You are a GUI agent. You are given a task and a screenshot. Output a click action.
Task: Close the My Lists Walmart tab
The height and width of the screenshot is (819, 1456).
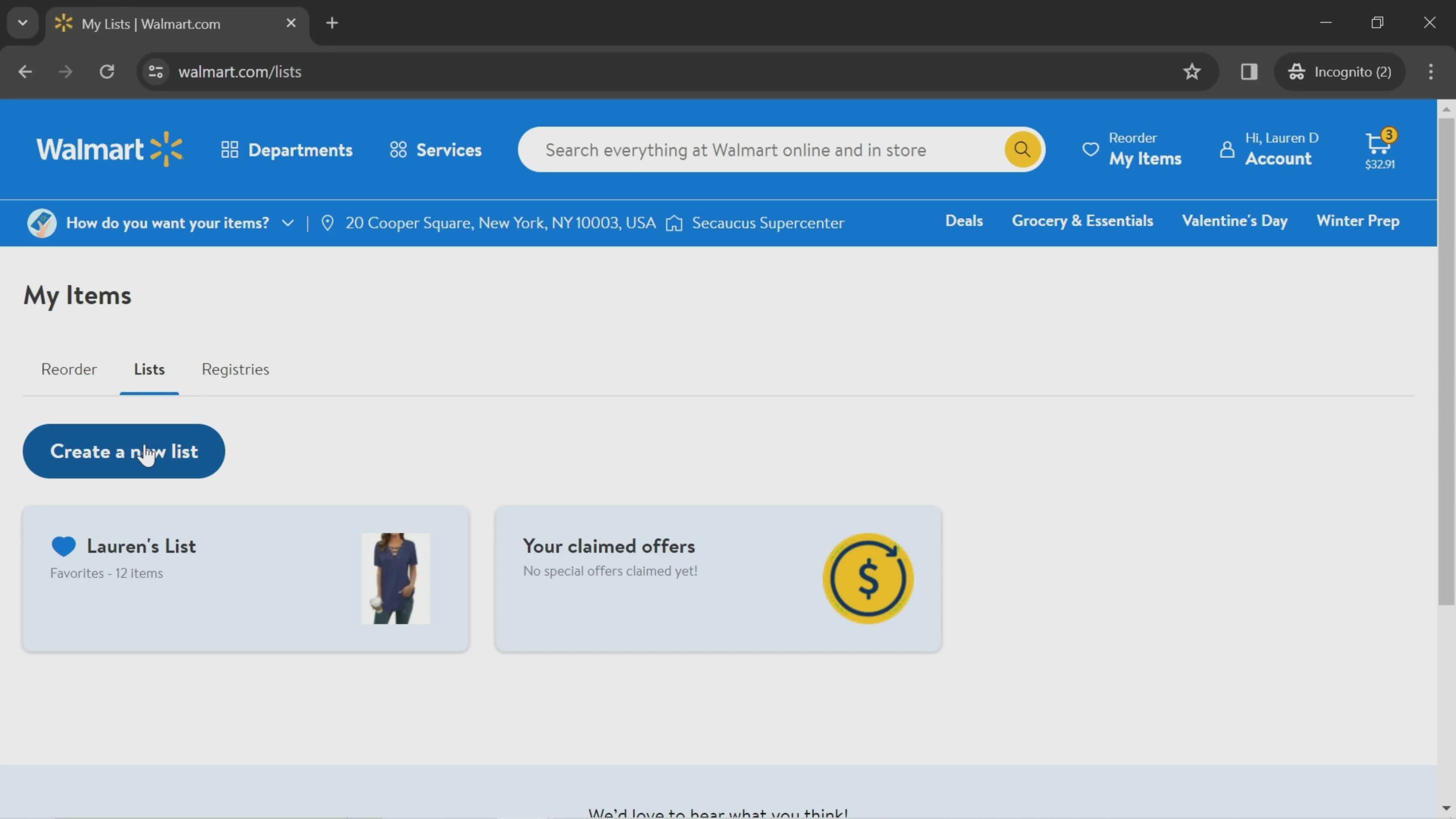291,23
